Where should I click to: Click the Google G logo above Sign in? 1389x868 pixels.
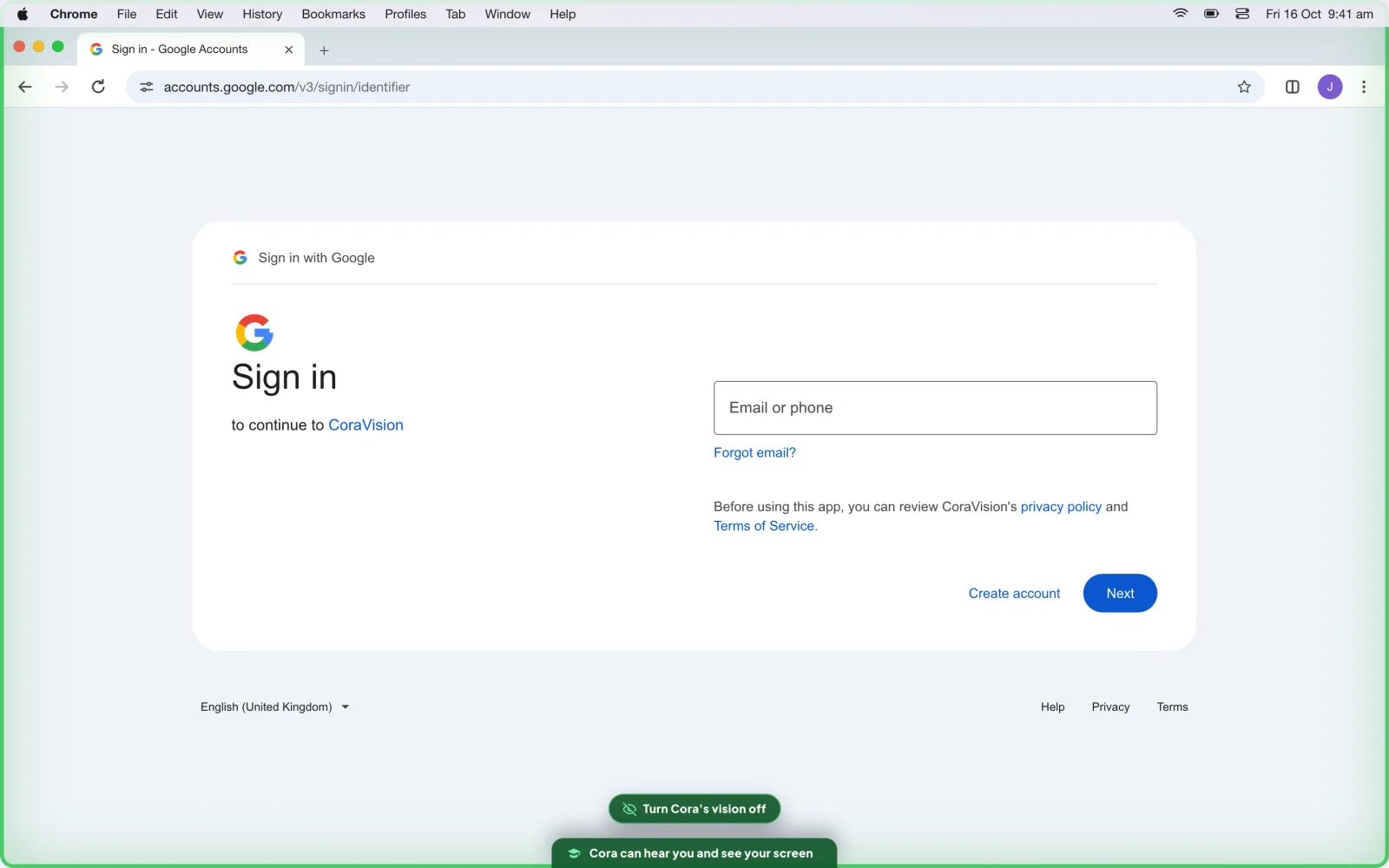pyautogui.click(x=254, y=332)
